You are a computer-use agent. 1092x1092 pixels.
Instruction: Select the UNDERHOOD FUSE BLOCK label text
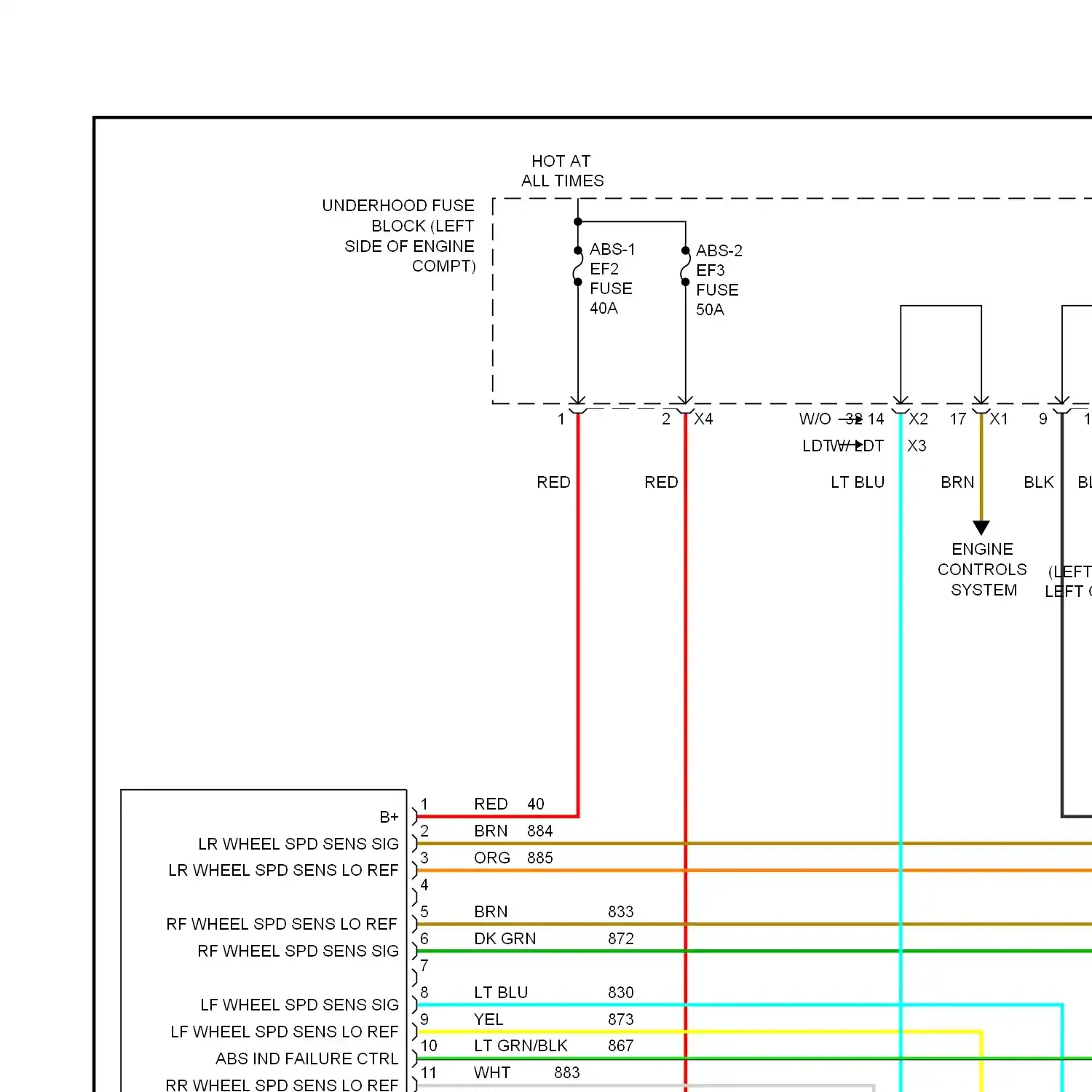[x=399, y=236]
